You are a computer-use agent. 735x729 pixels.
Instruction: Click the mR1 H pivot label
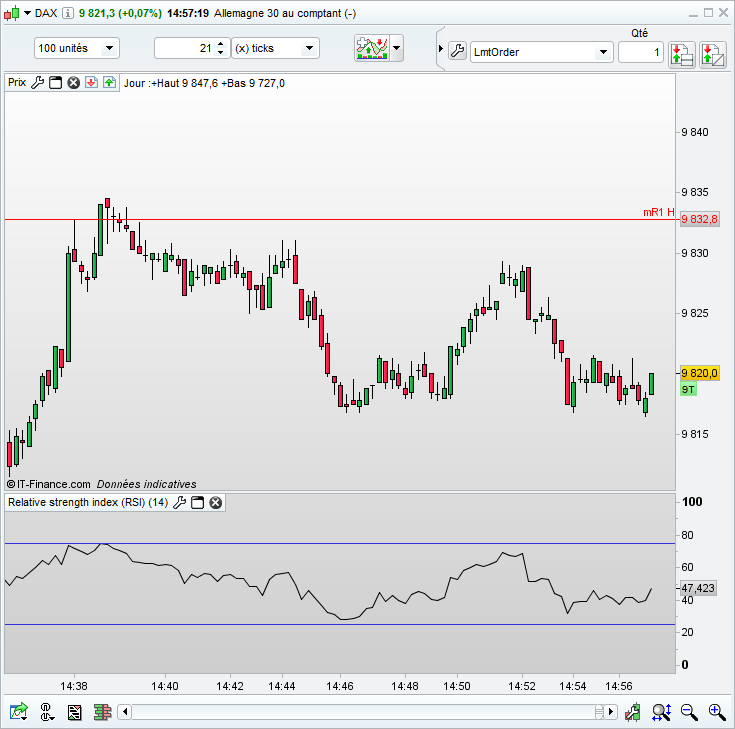coord(659,212)
